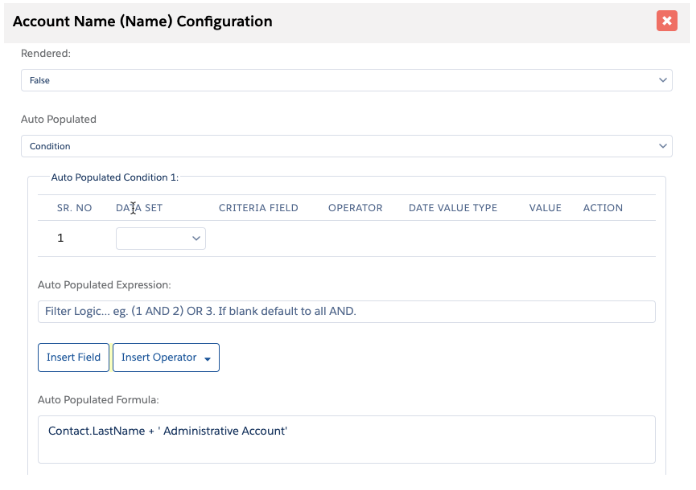This screenshot has width=696, height=490.
Task: Click the VALUE column header
Action: [x=545, y=208]
